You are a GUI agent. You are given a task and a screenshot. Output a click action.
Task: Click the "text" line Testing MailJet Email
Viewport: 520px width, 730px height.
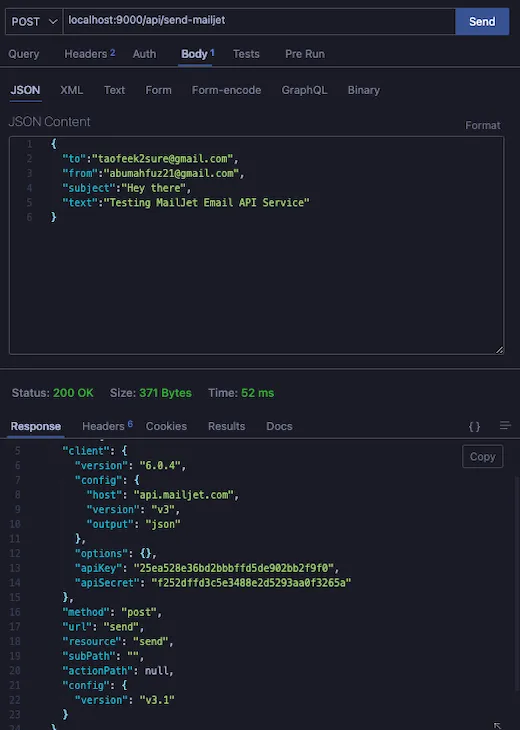186,203
